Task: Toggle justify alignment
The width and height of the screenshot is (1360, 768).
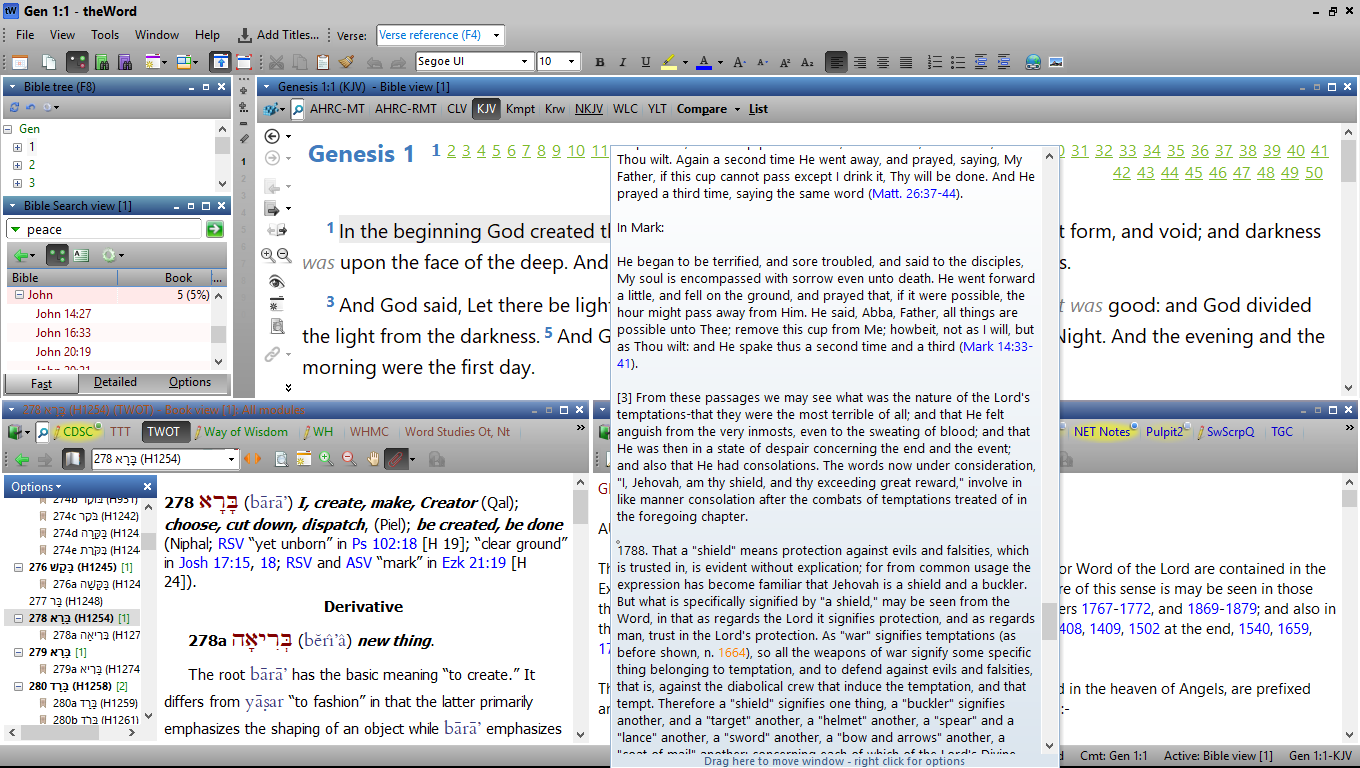Action: pos(906,62)
